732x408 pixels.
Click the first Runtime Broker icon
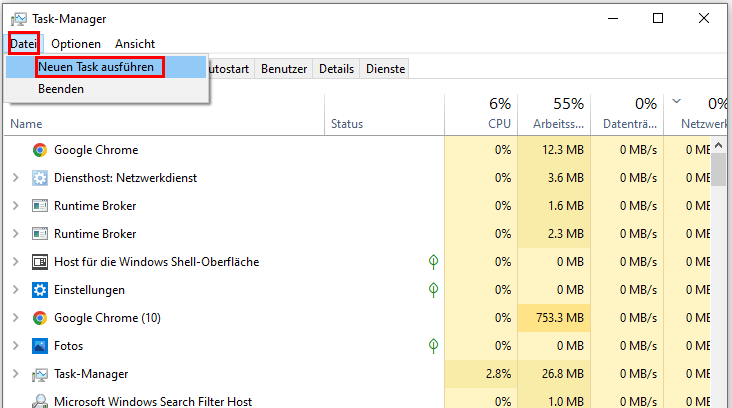point(40,206)
